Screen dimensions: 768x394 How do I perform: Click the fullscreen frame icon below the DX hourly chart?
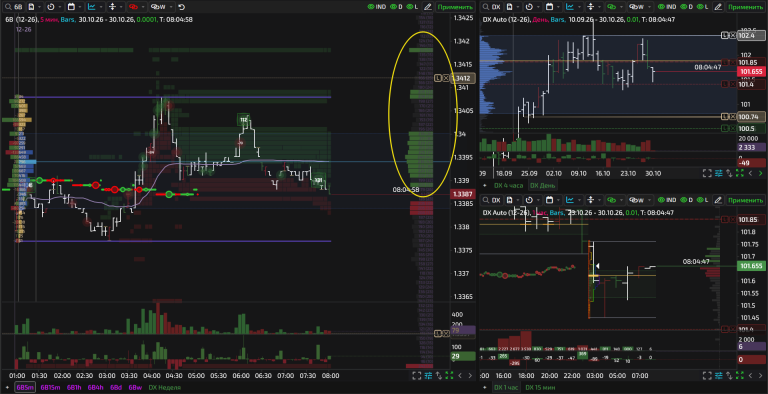(707, 376)
